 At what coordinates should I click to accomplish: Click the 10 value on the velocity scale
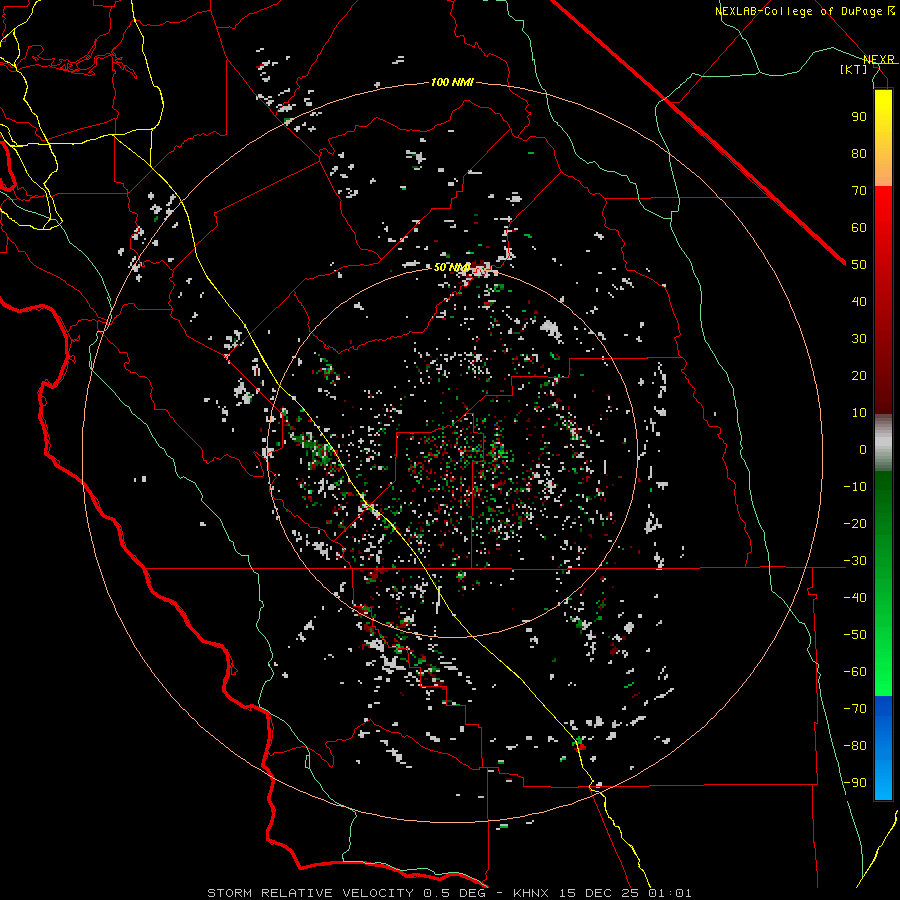point(859,413)
